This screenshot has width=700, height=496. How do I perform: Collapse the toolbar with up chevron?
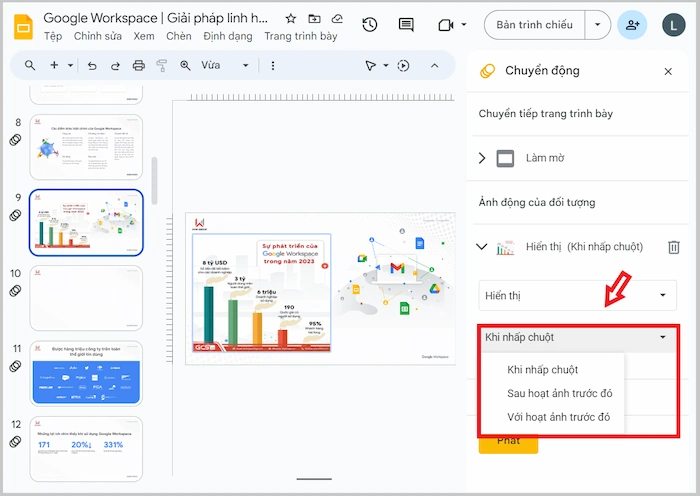click(x=434, y=66)
